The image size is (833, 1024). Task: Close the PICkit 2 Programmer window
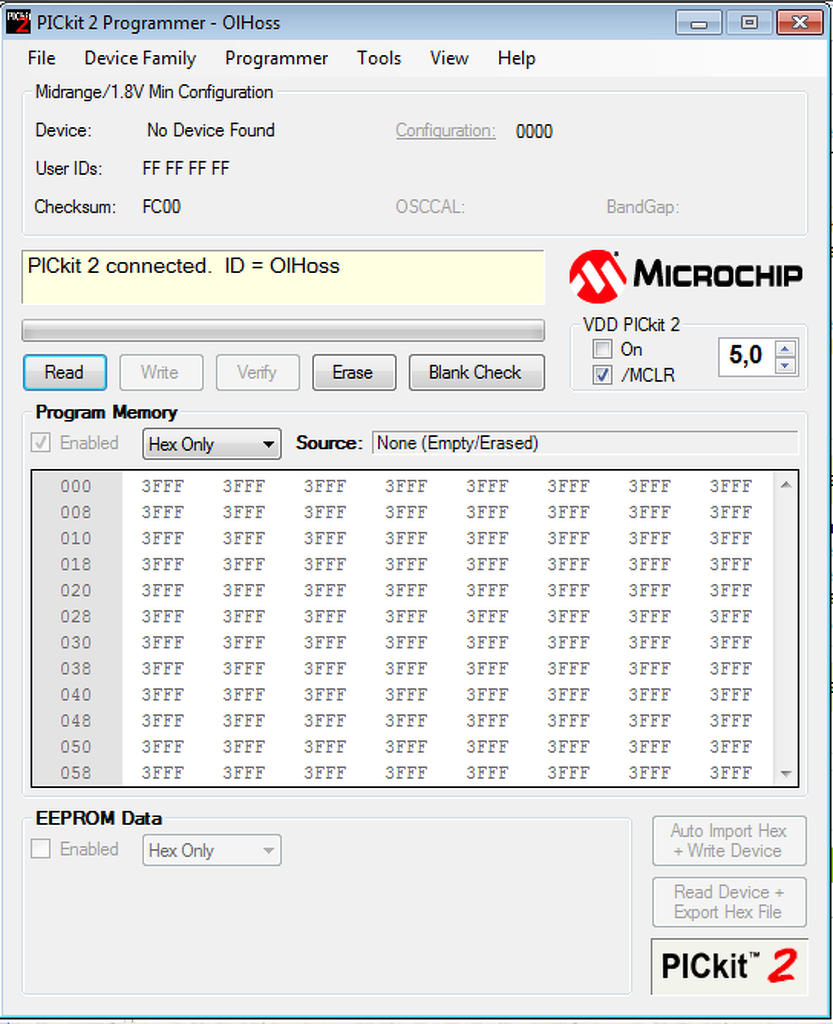coord(800,23)
